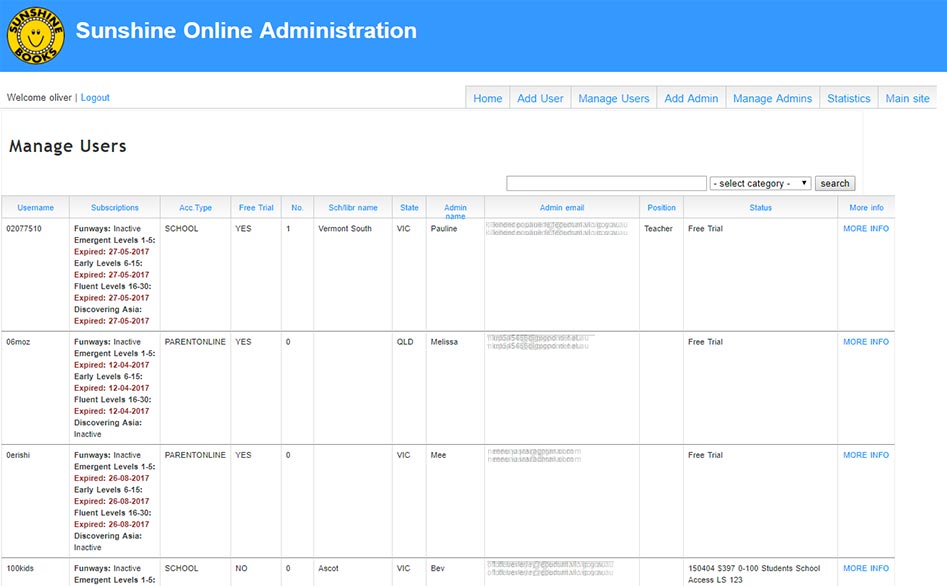Open the Add Admin tab
The height and width of the screenshot is (586, 947).
691,98
